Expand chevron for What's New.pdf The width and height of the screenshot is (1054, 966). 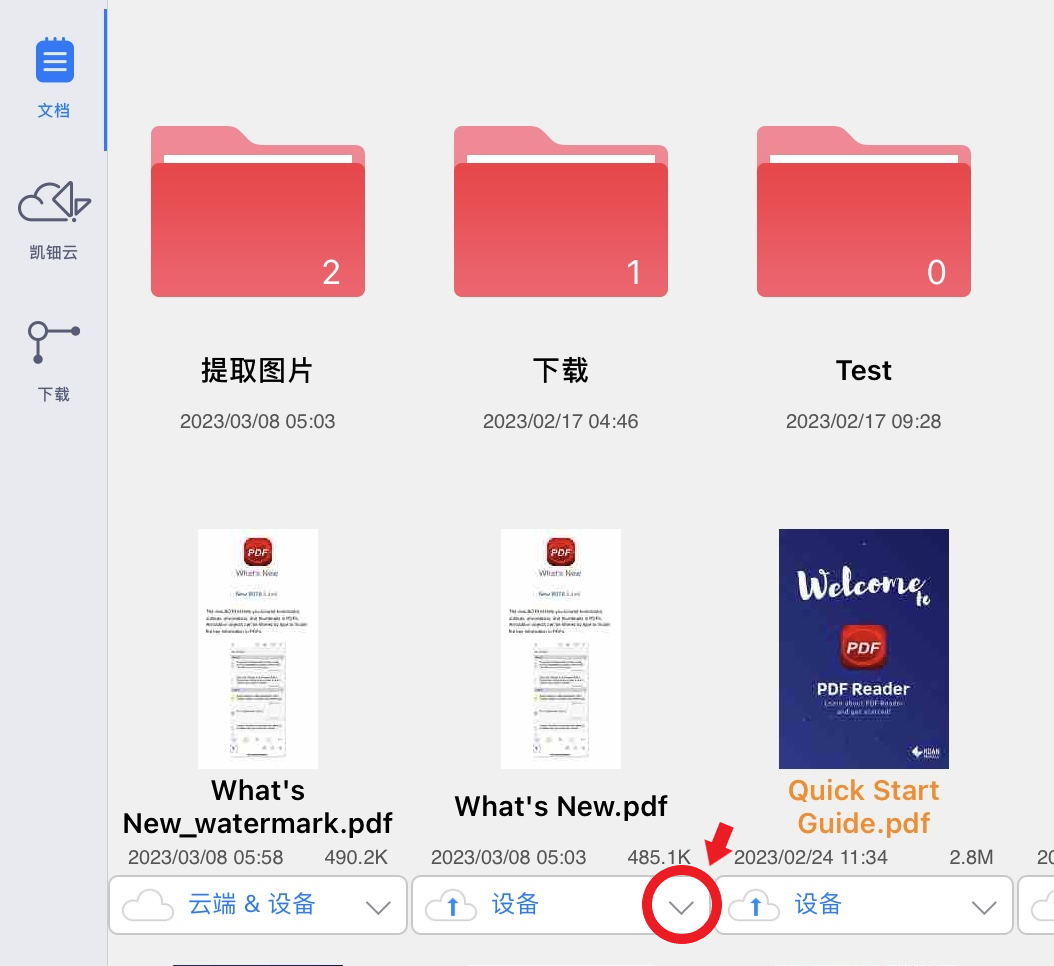point(682,908)
